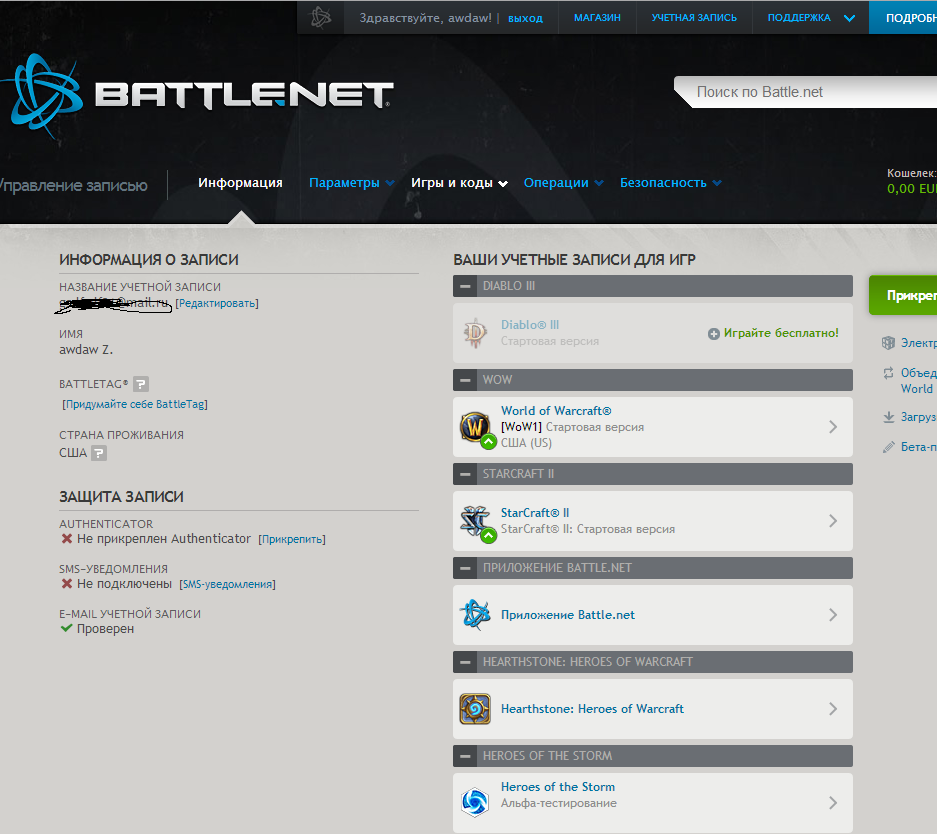The width and height of the screenshot is (937, 834).
Task: Click the red X beside Authenticator status
Action: (67, 539)
